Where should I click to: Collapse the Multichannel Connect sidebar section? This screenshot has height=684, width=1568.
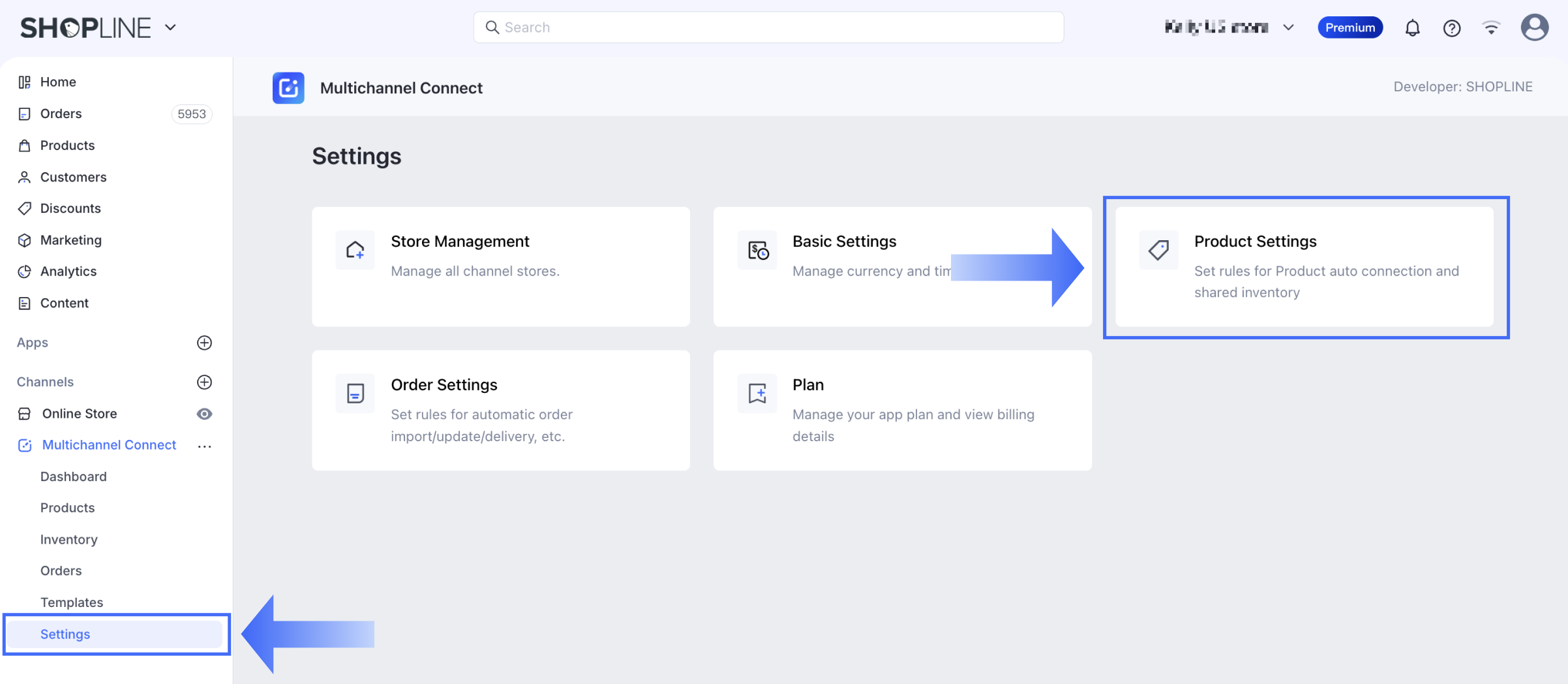tap(109, 445)
